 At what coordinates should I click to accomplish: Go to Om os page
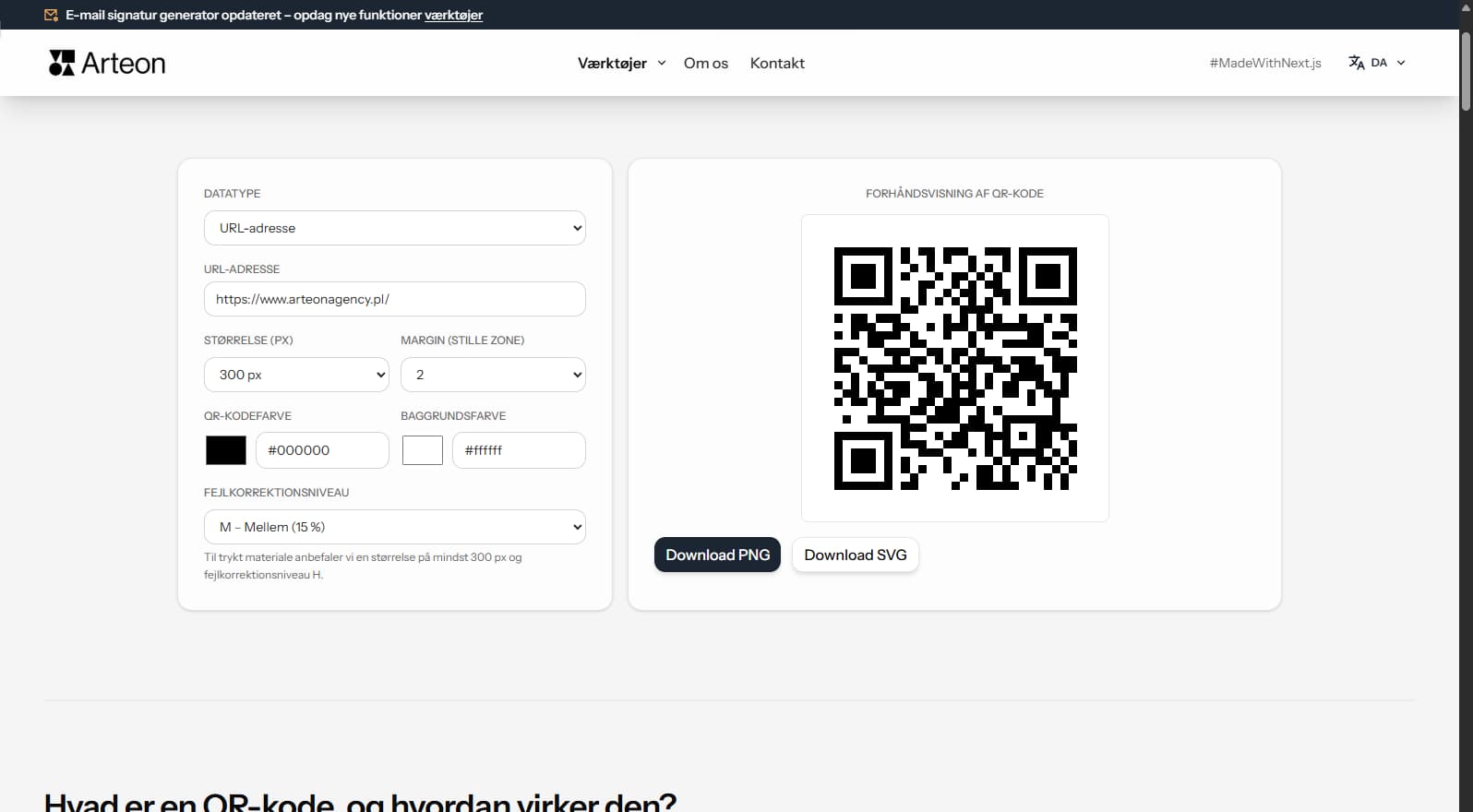[x=706, y=63]
